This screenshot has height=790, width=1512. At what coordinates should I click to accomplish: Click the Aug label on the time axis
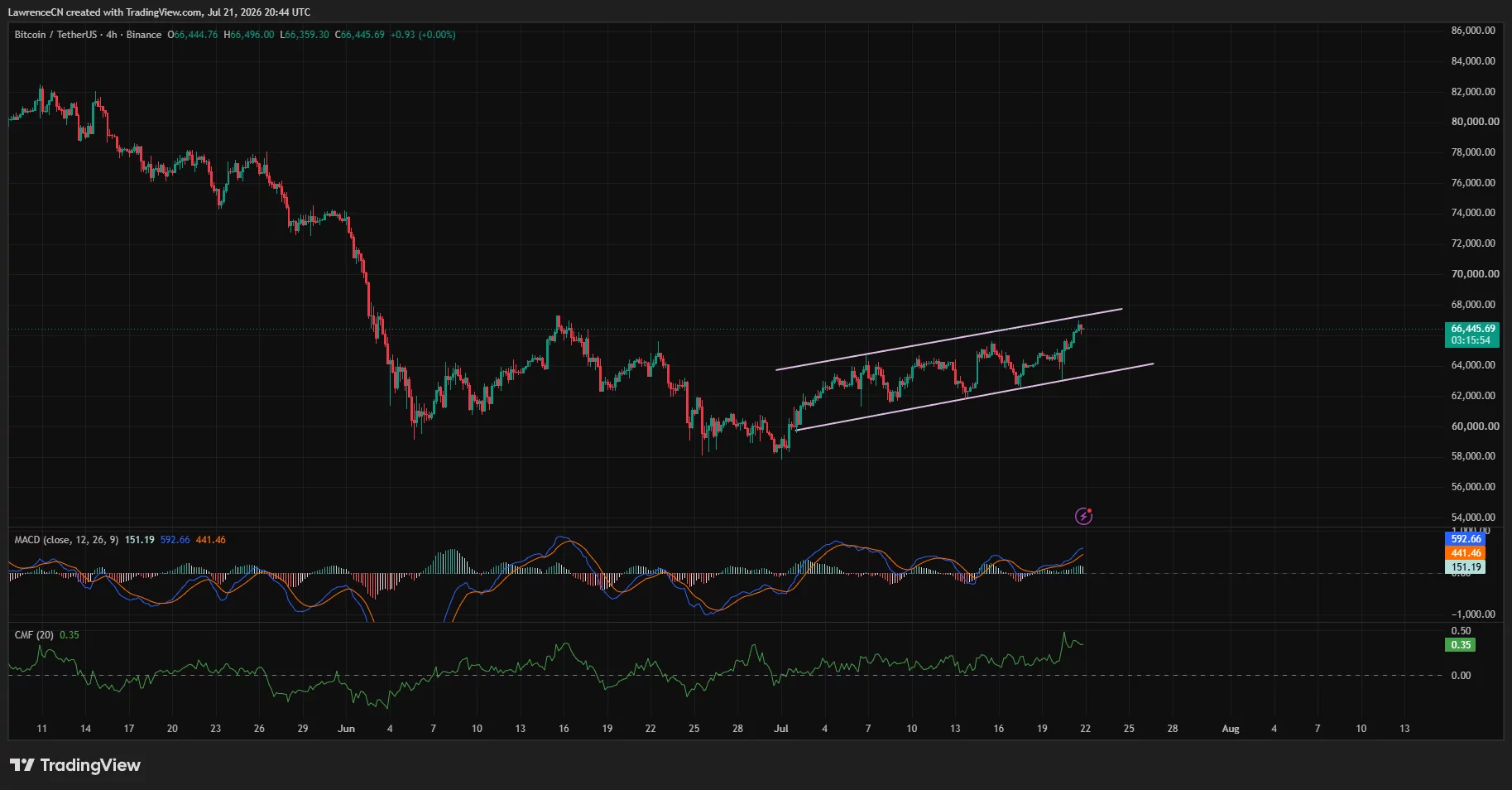click(1231, 729)
